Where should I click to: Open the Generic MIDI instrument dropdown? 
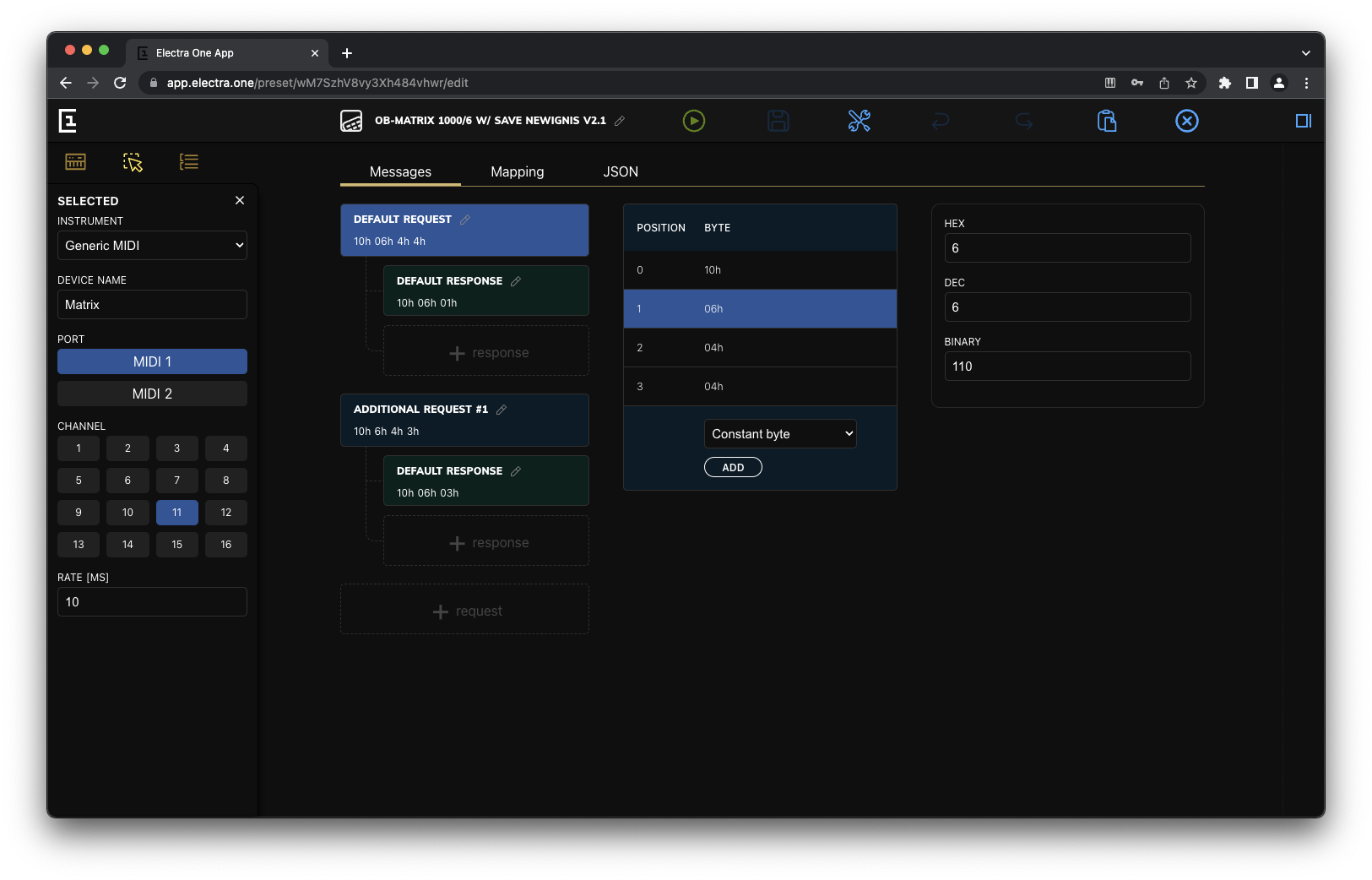pos(152,245)
